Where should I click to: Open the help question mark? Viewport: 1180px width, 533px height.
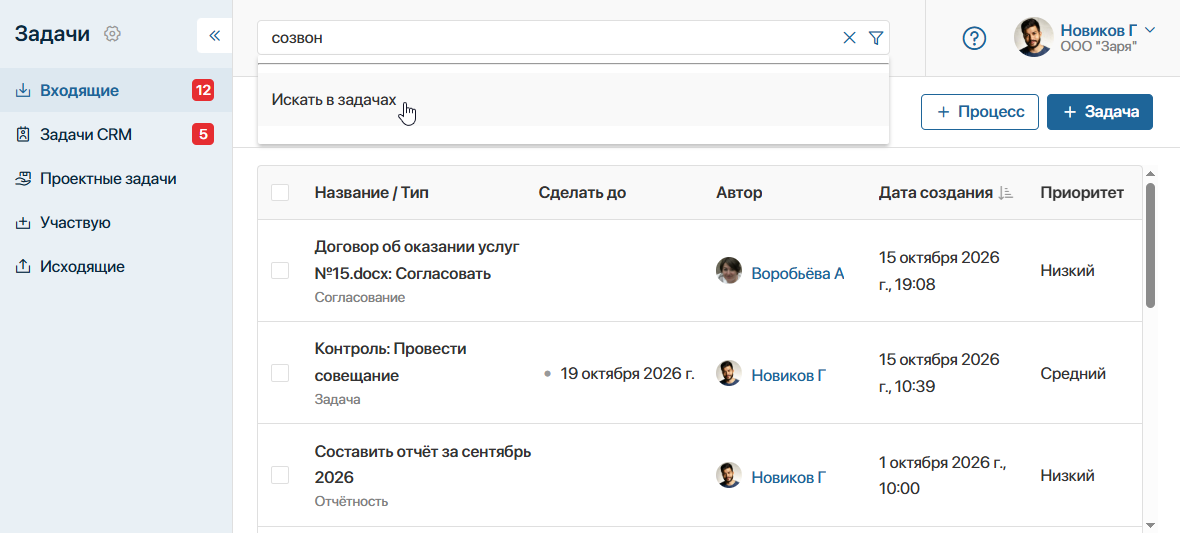975,38
